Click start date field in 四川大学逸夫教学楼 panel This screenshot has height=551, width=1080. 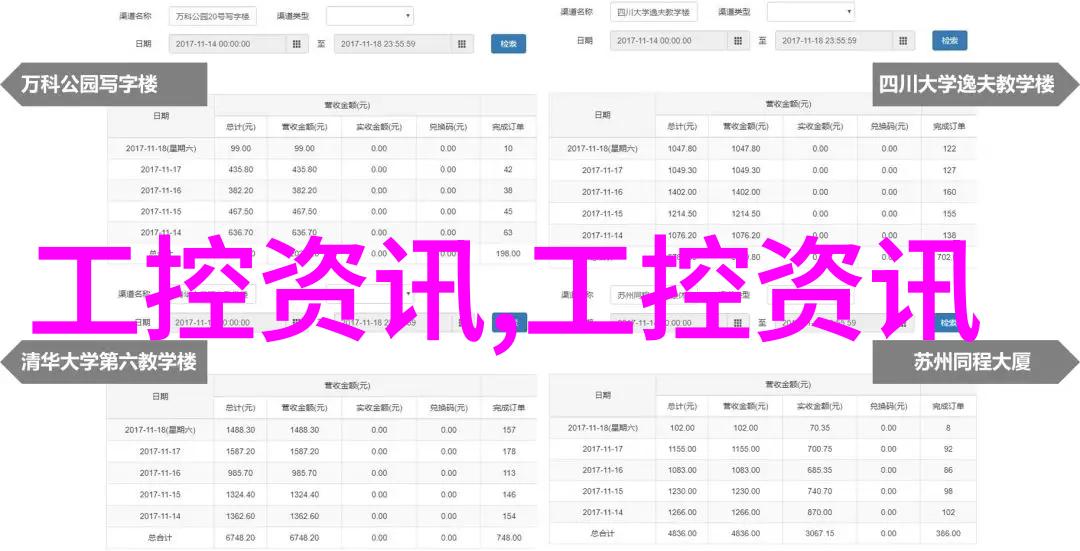coord(669,41)
